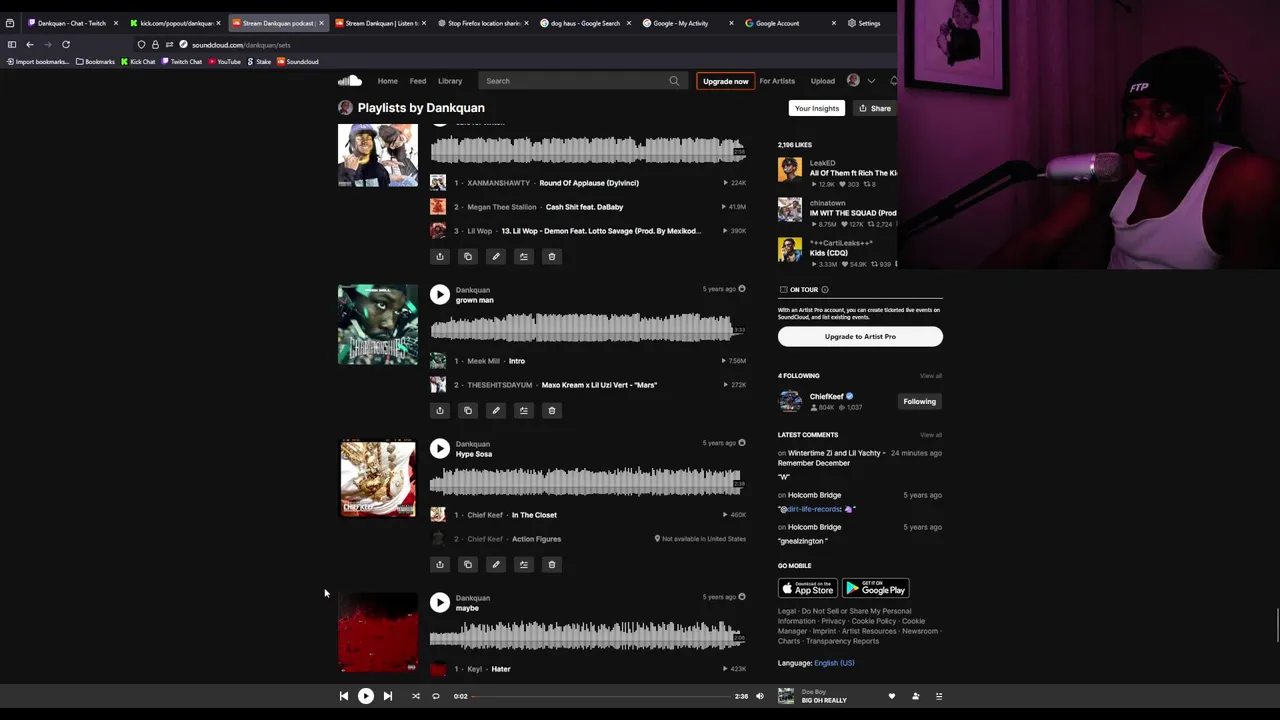Open notifications bell in SoundCloud header
Screen dimensions: 1280x720
pyautogui.click(x=893, y=81)
